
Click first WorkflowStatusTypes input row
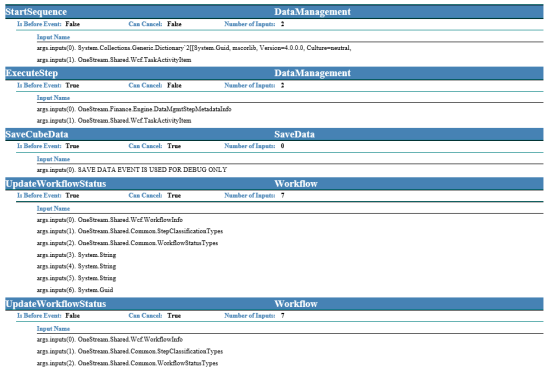(x=127, y=243)
